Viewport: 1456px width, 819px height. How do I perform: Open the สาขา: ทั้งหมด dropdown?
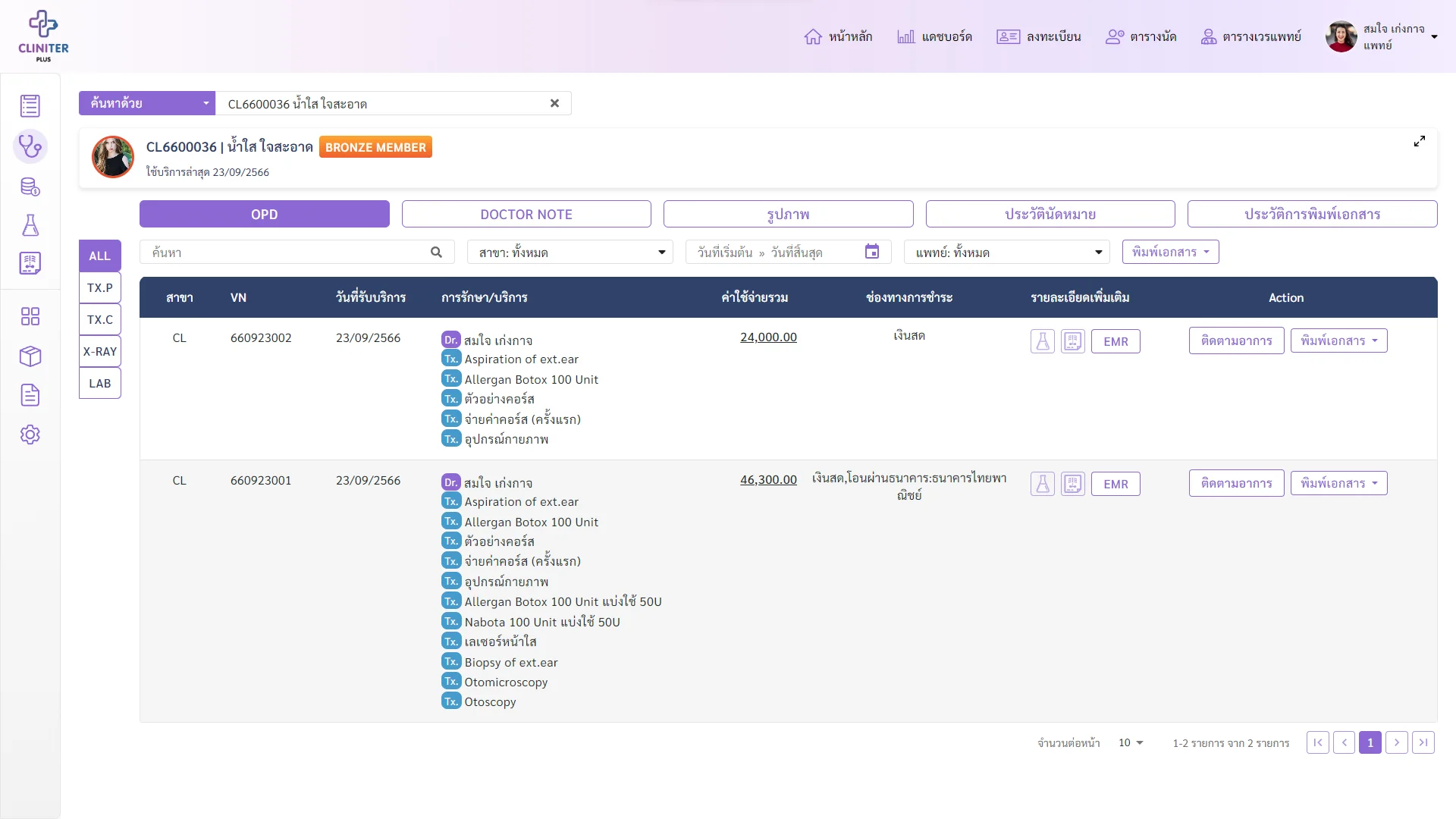pos(570,252)
